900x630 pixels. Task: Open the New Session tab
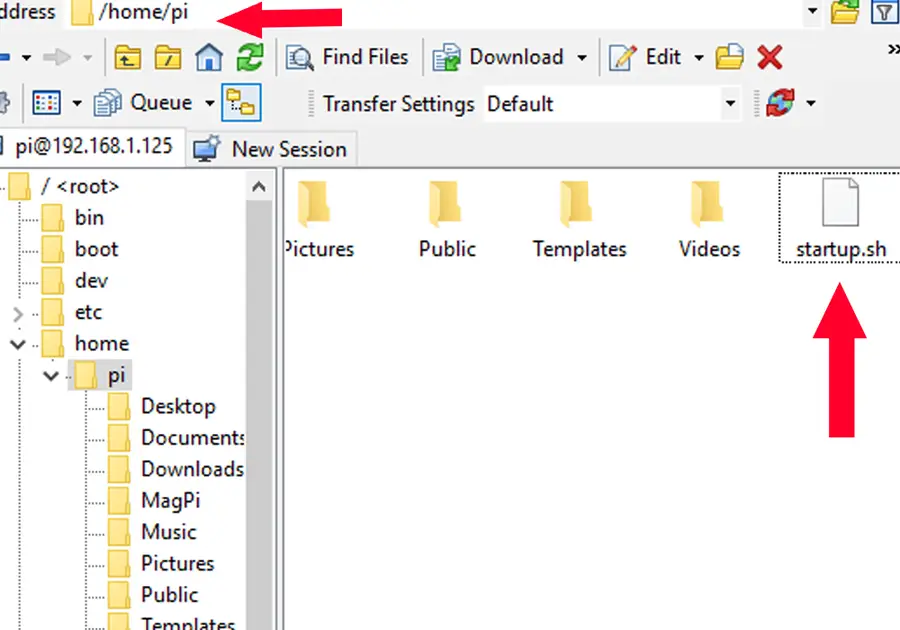(x=270, y=149)
